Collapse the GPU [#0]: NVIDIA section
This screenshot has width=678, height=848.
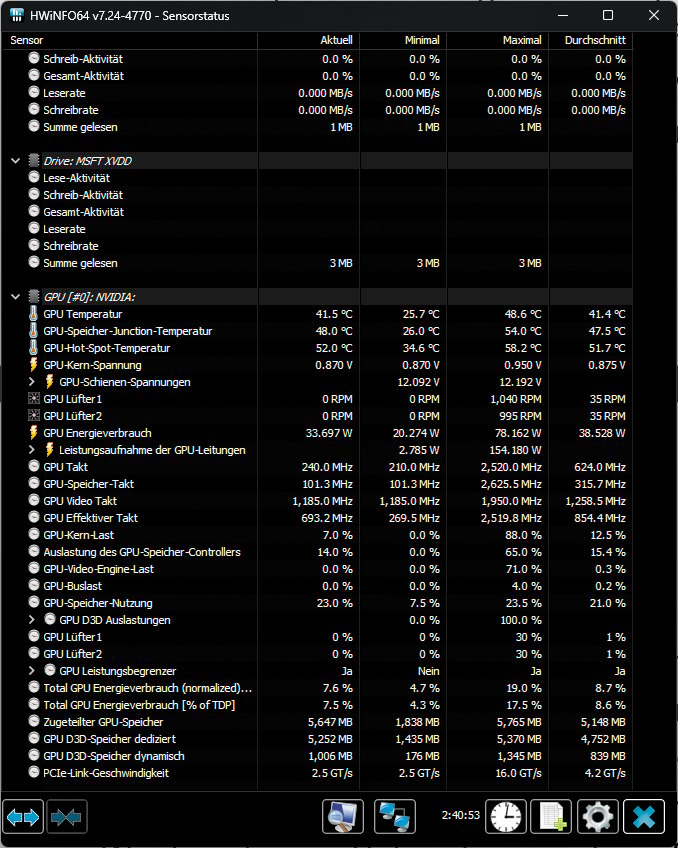click(16, 297)
